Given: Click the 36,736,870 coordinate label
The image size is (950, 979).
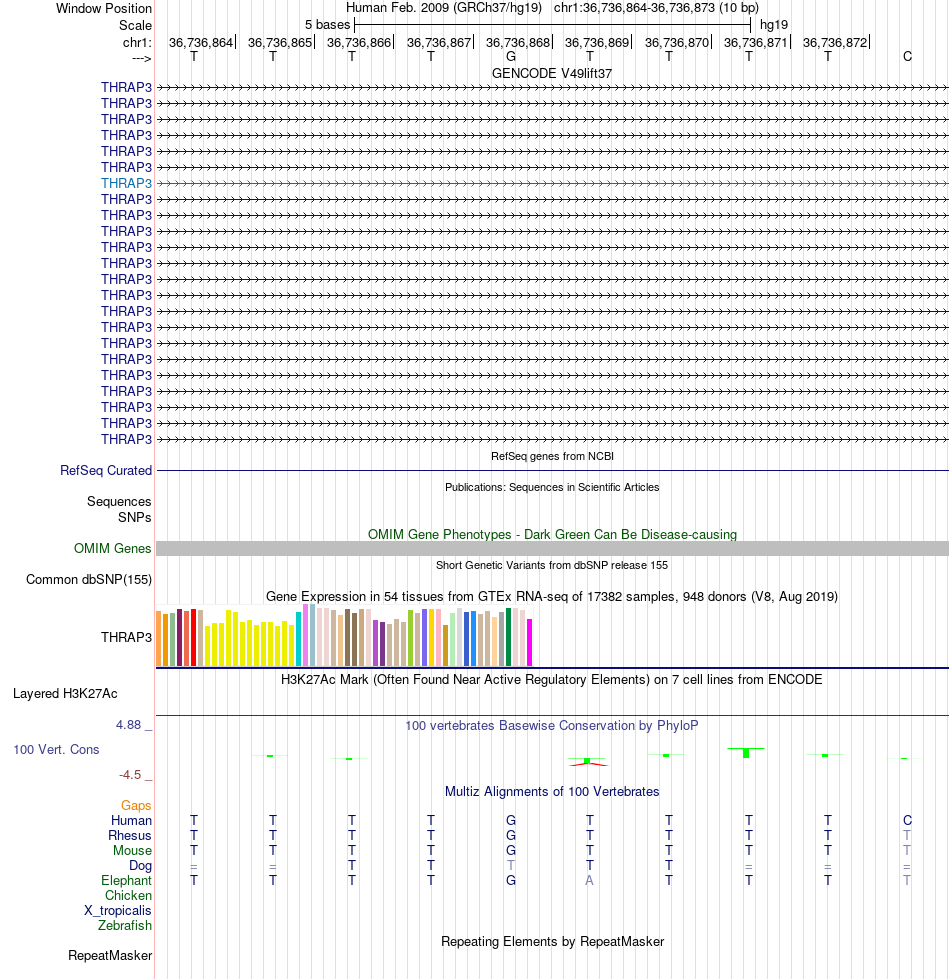Looking at the screenshot, I should 677,42.
